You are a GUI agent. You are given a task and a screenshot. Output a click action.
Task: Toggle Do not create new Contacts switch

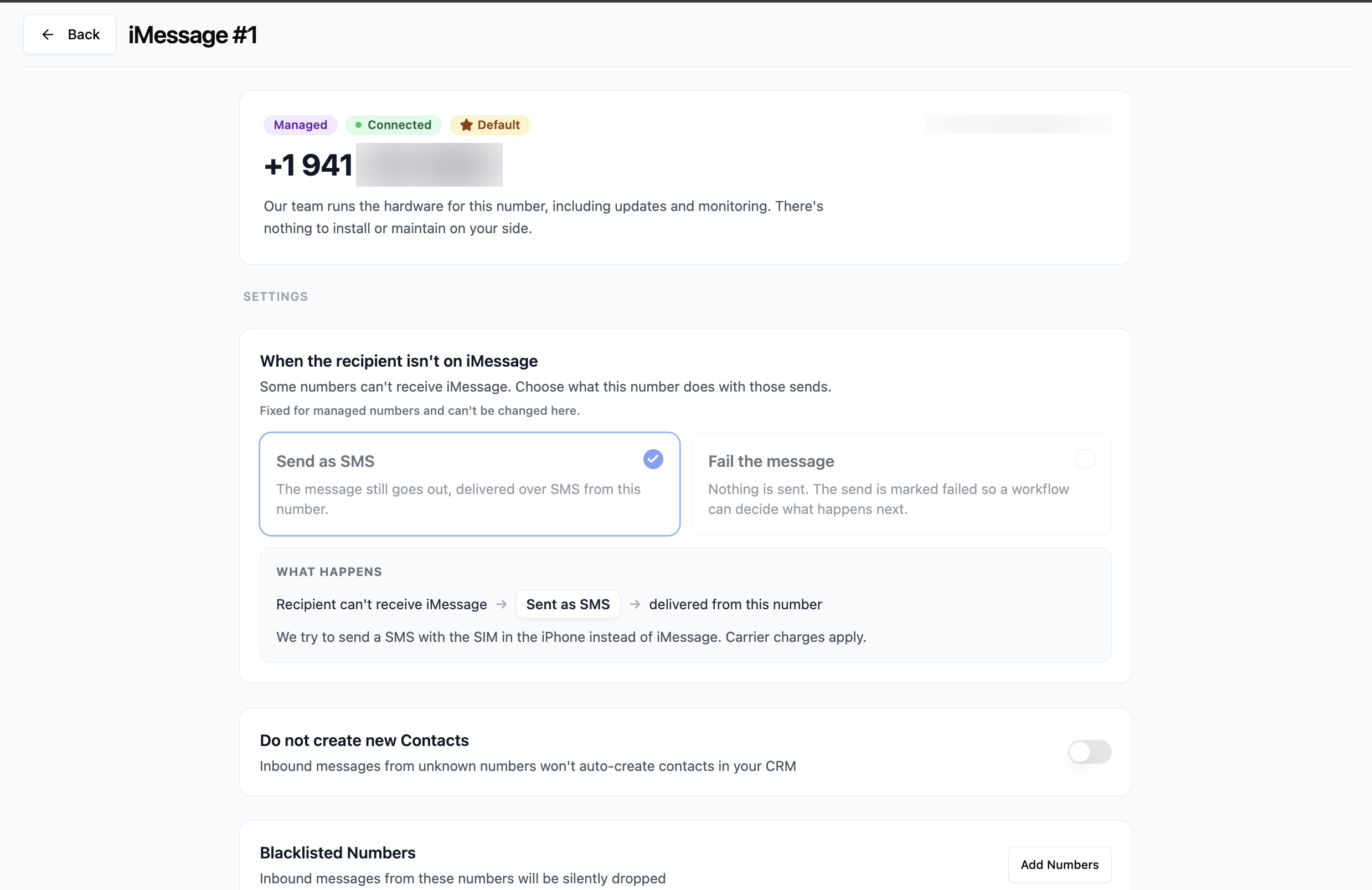pyautogui.click(x=1090, y=752)
